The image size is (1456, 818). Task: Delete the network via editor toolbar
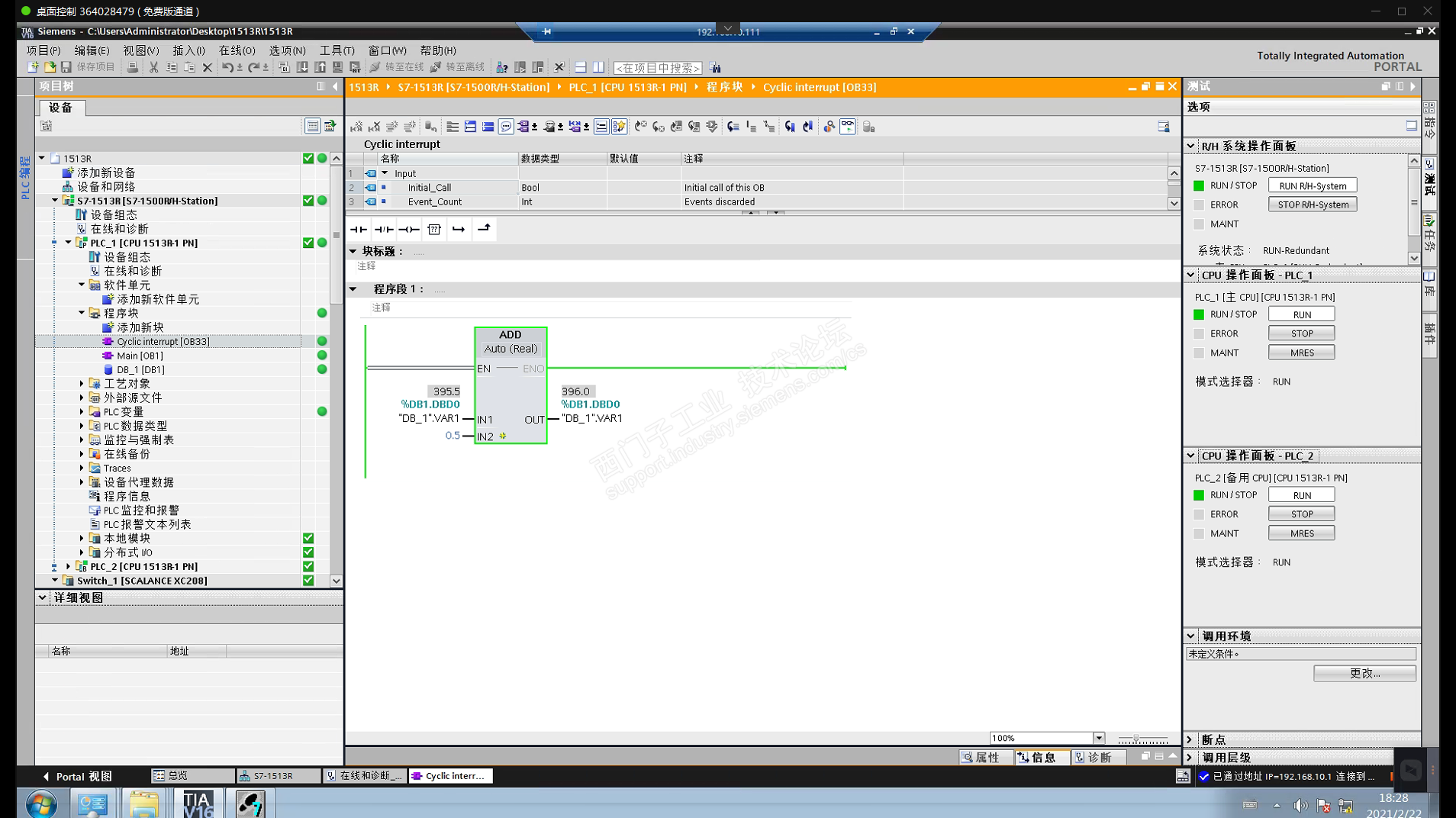(x=374, y=127)
